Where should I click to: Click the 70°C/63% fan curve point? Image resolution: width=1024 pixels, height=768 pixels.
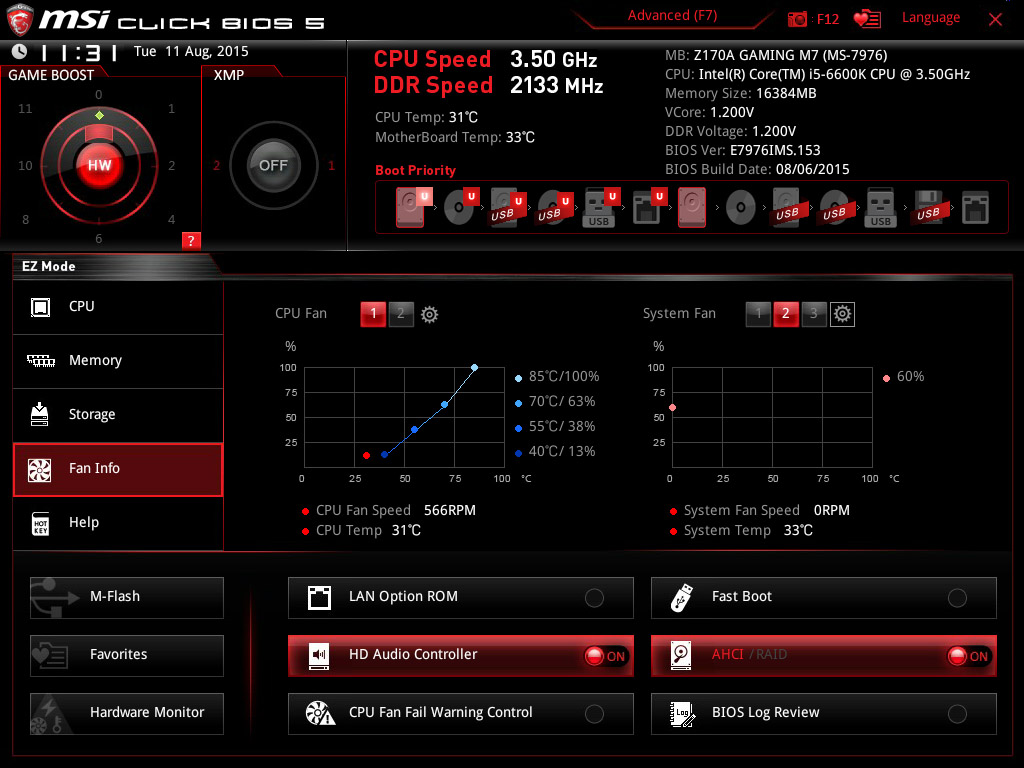(x=444, y=405)
